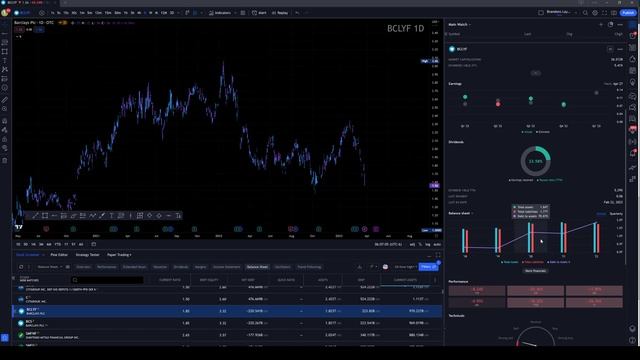Open the go-to-date calendar icon below chart
Viewport: 640px width, 360px height.
tap(93, 244)
